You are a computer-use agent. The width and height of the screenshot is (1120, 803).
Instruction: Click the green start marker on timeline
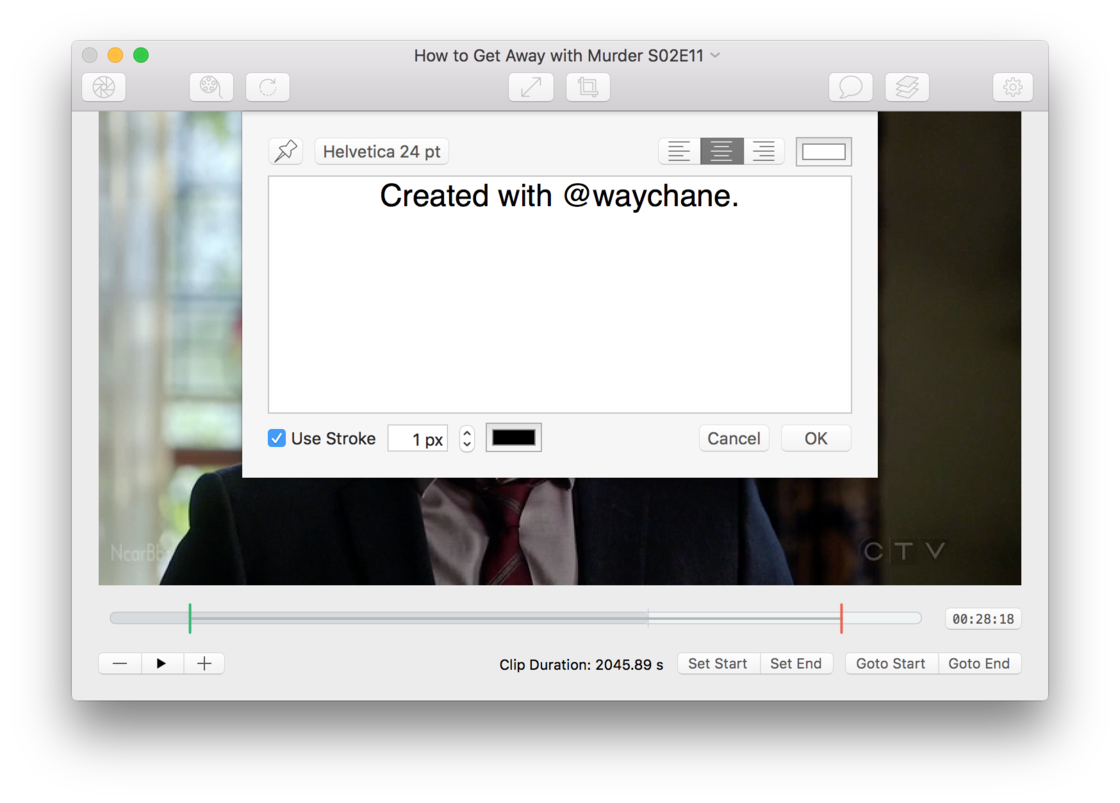pyautogui.click(x=190, y=618)
